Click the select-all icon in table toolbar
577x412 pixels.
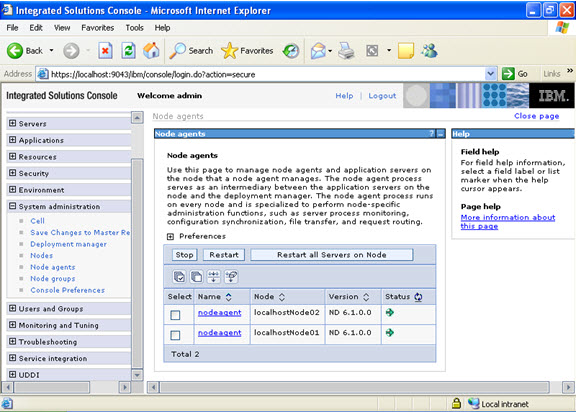pyautogui.click(x=179, y=277)
